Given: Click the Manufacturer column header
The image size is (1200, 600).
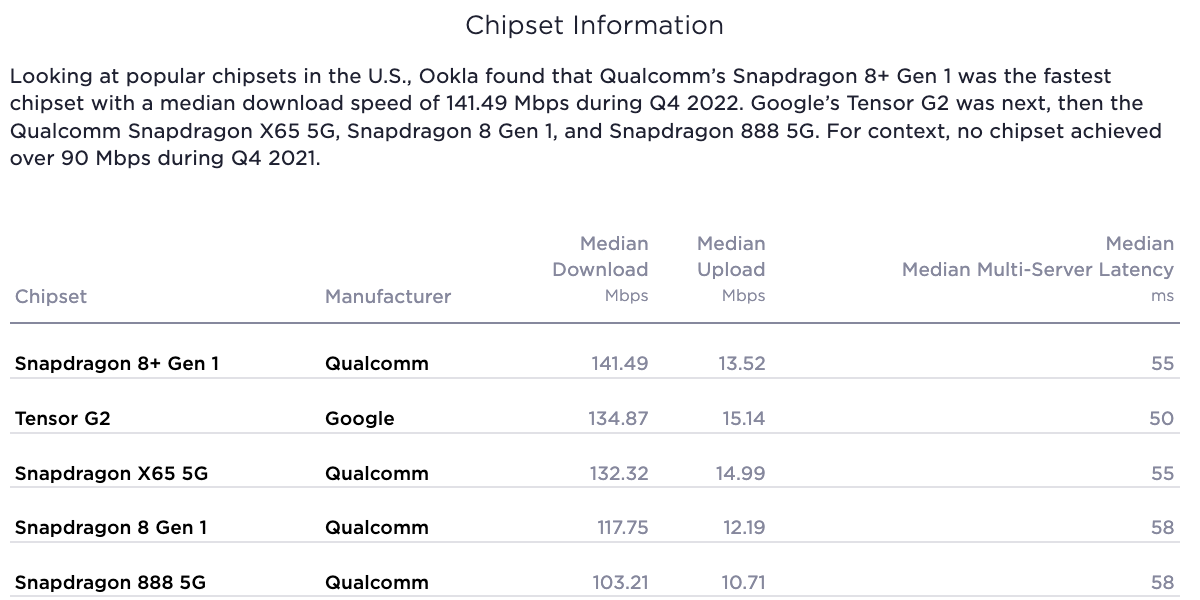Looking at the screenshot, I should 388,296.
